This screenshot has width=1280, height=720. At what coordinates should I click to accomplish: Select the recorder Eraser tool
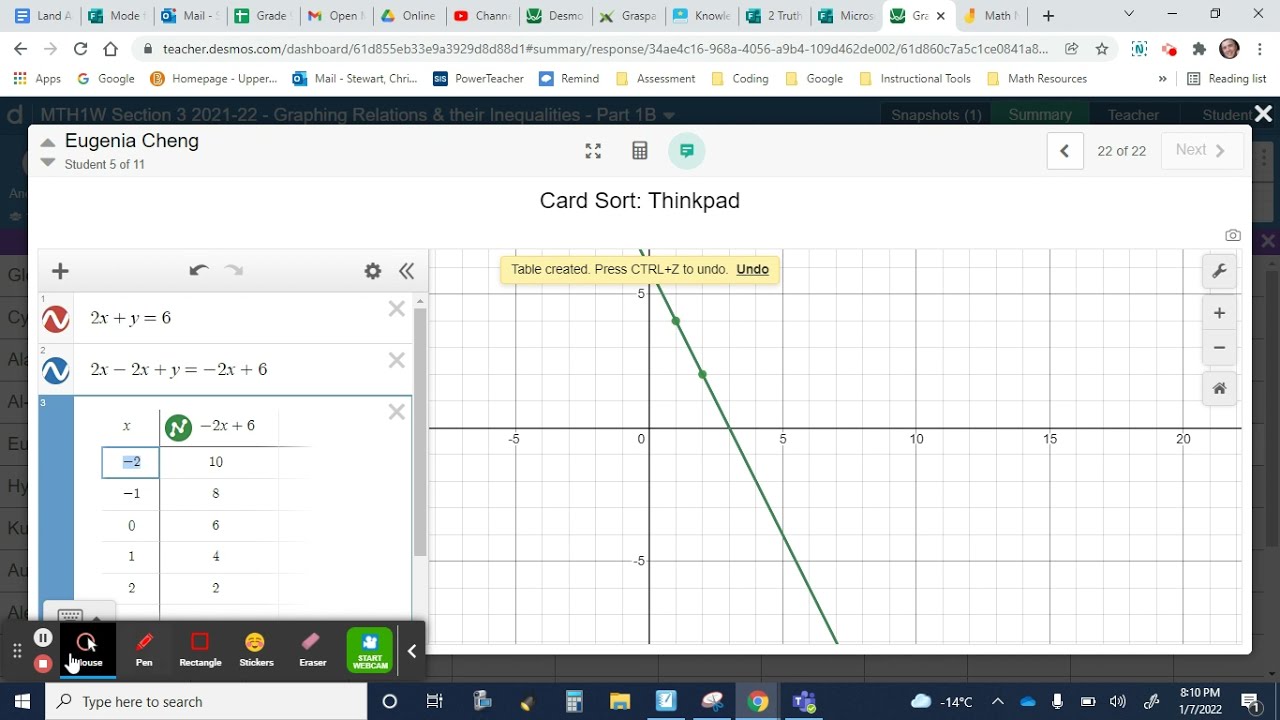tap(312, 650)
